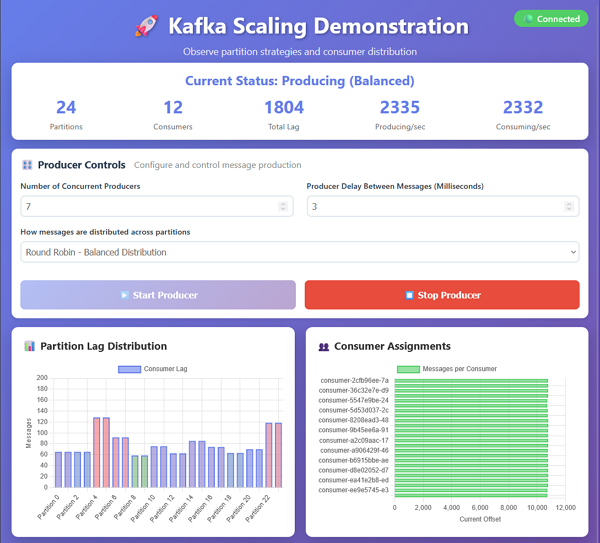600x543 pixels.
Task: Toggle the Messages per Consumer legend
Action: coord(446,369)
